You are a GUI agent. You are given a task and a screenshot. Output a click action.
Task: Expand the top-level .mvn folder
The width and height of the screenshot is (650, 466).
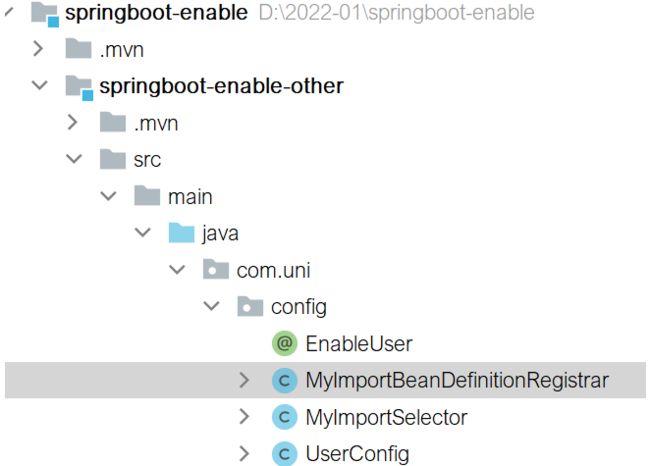[x=38, y=49]
